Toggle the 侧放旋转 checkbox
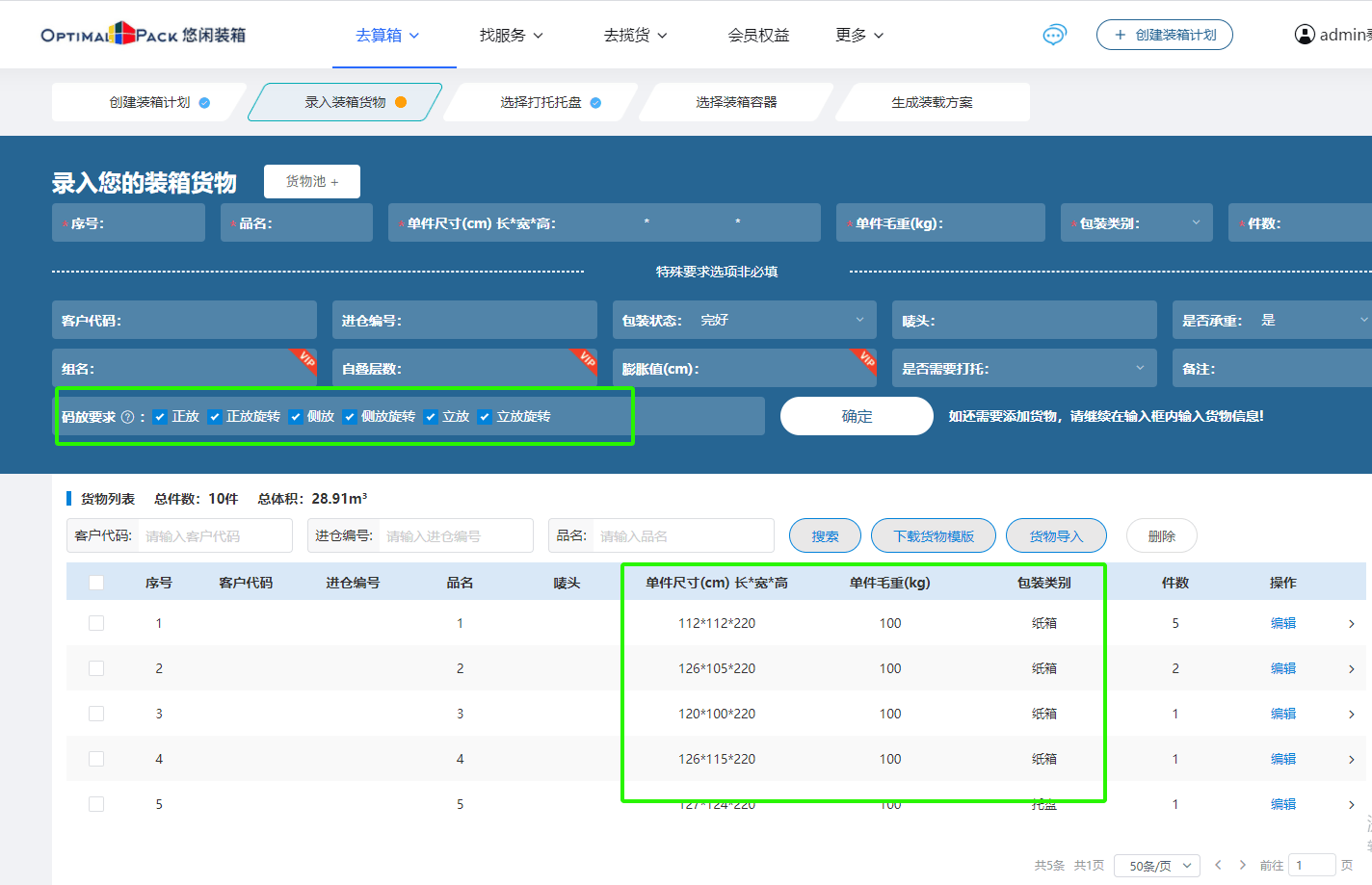Screen dimensions: 1372x885 pos(350,417)
